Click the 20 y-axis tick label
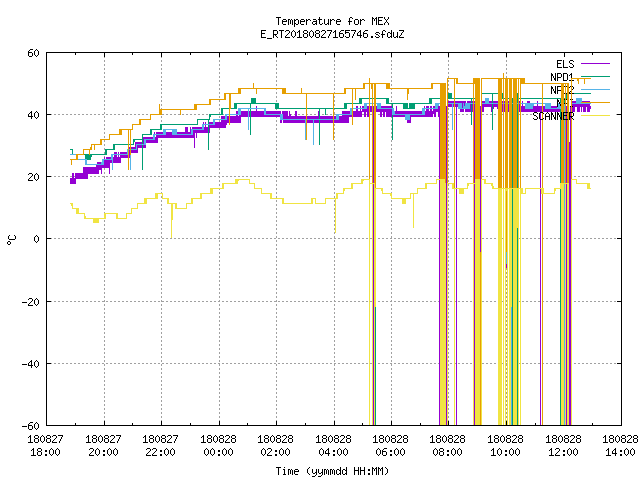Image resolution: width=640 pixels, height=480 pixels. tap(33, 177)
